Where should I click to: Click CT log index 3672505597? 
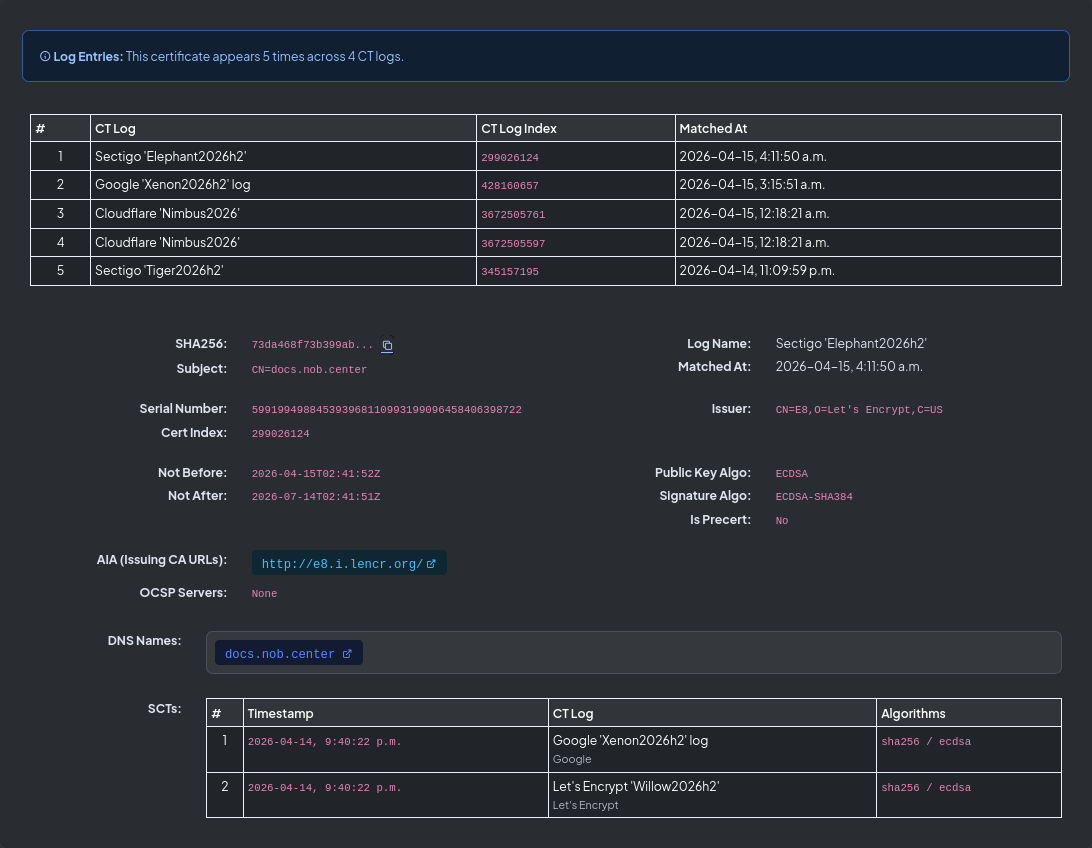(513, 244)
